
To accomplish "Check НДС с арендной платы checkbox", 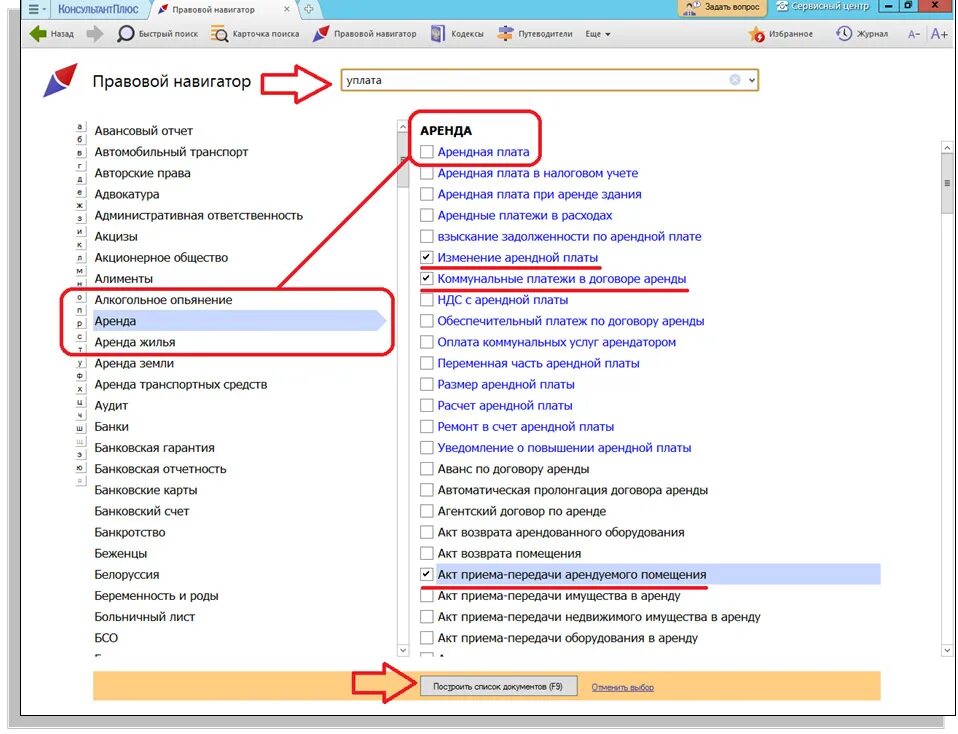I will click(x=426, y=299).
